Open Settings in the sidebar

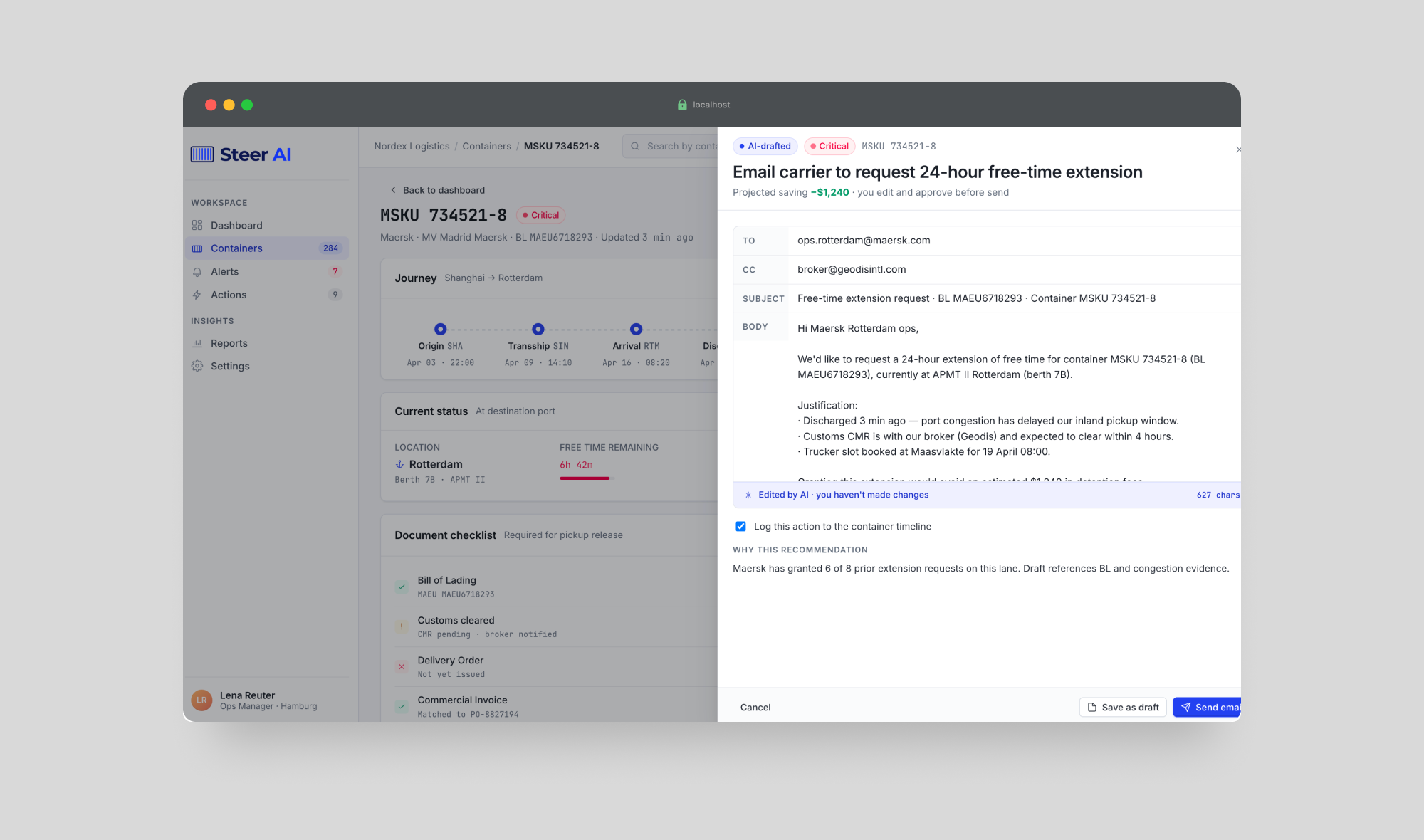pyautogui.click(x=266, y=366)
